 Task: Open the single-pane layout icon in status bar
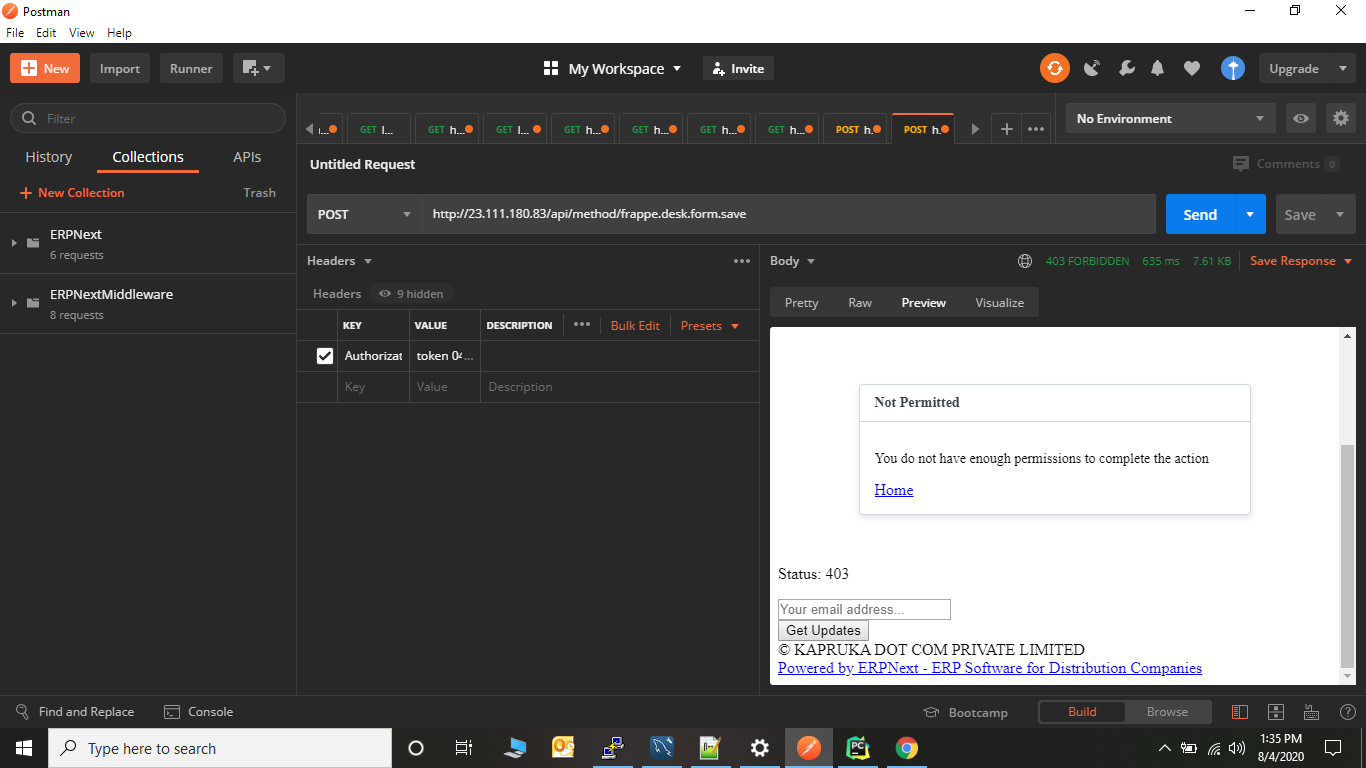point(1275,712)
